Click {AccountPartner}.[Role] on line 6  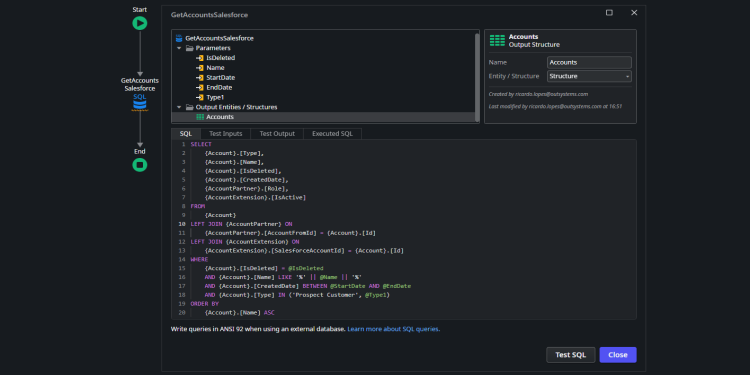(x=246, y=188)
